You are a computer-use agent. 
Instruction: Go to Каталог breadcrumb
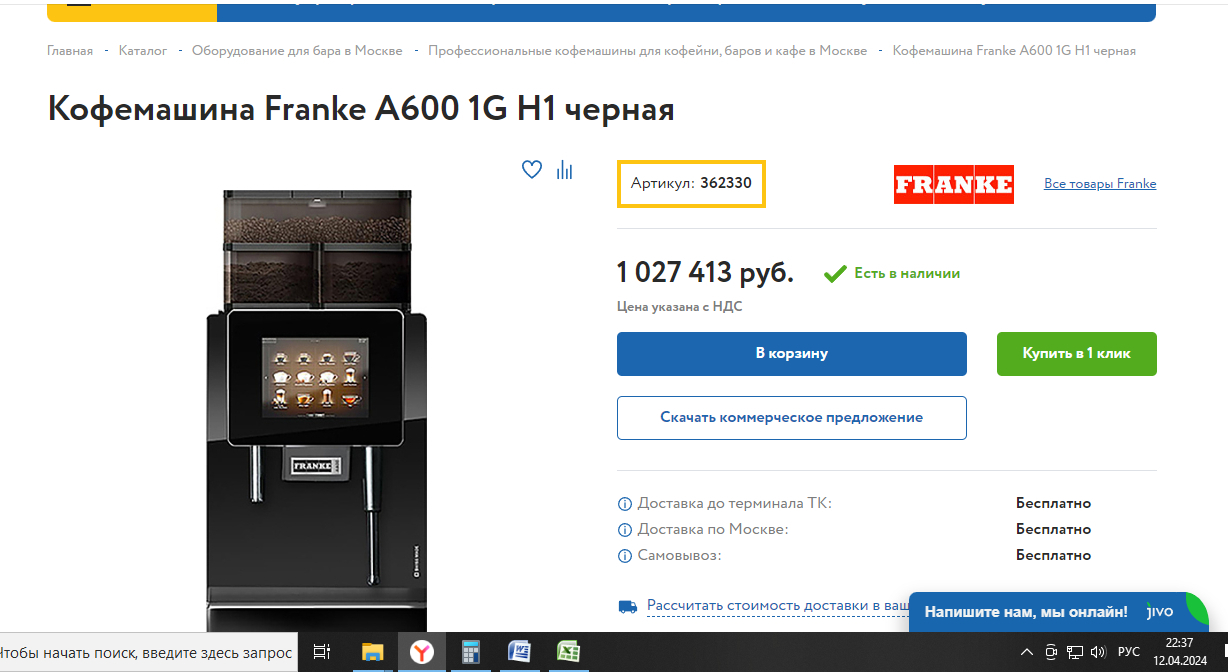(143, 50)
